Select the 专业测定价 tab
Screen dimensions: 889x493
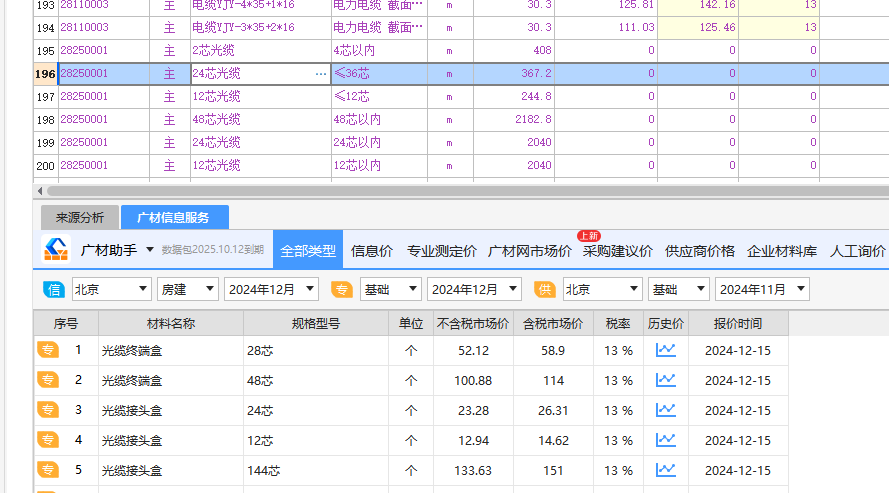coord(442,250)
